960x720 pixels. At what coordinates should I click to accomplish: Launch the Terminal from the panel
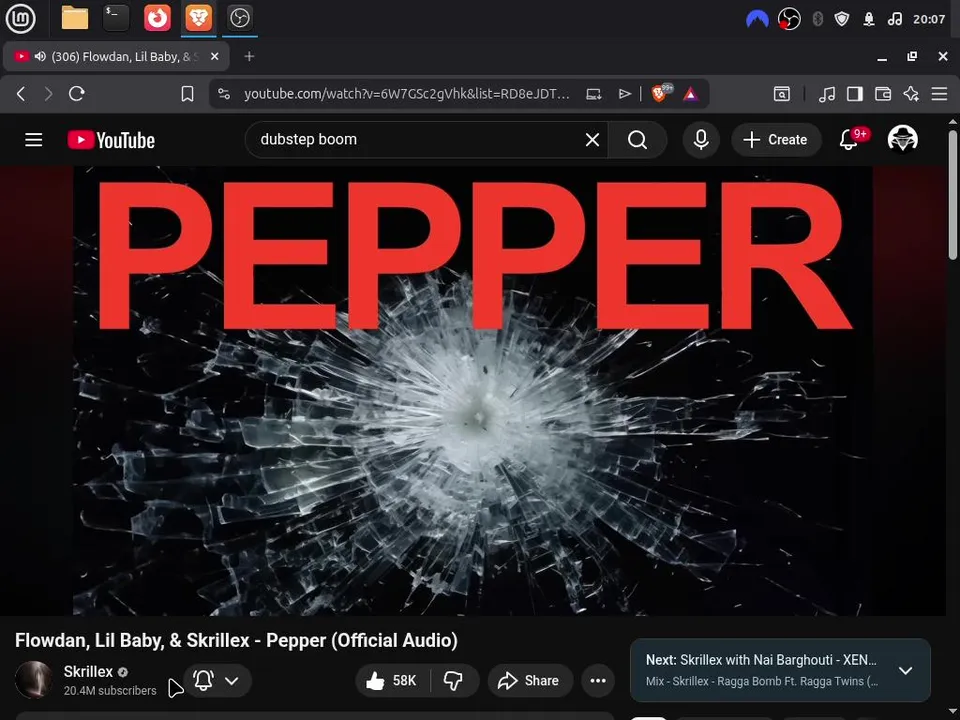(116, 18)
